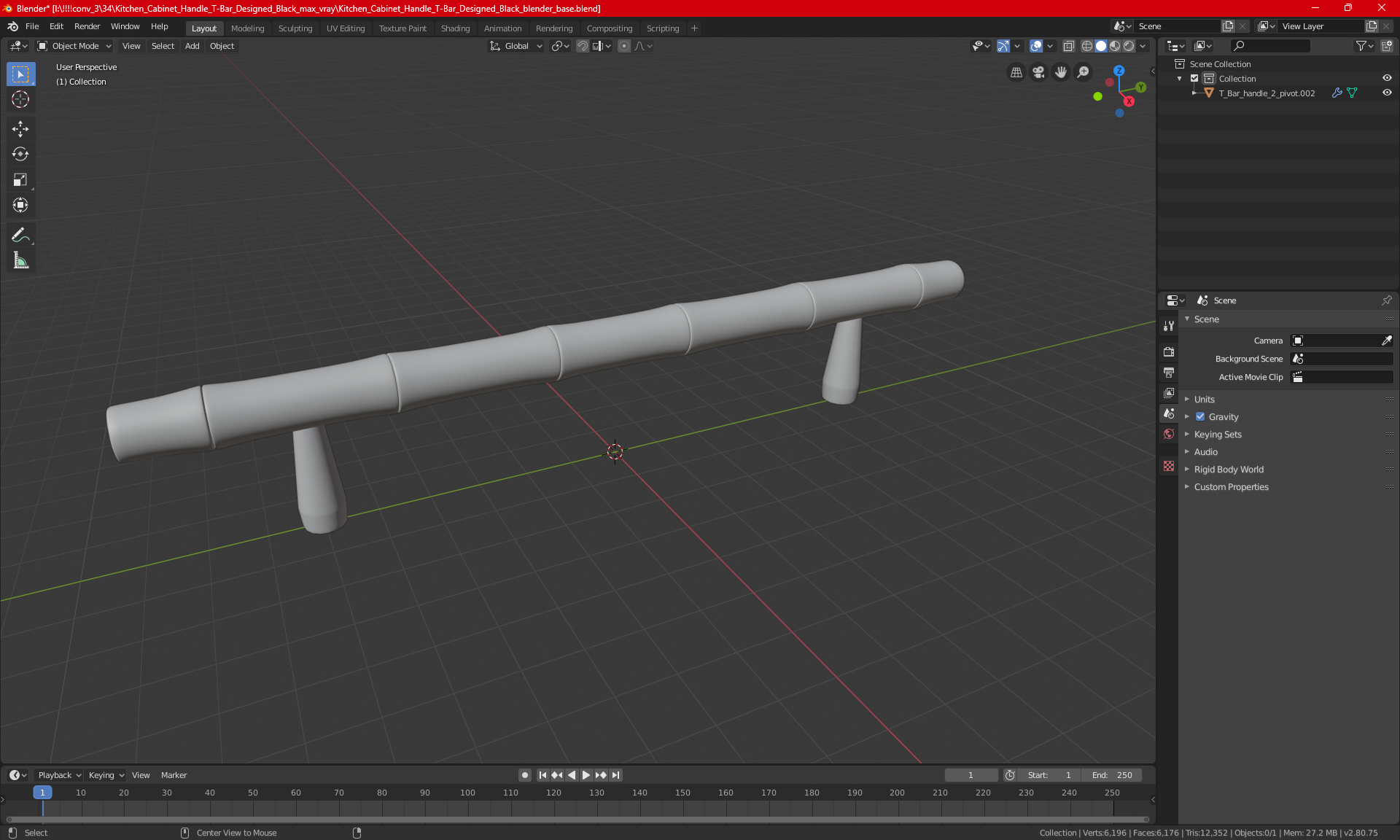1400x840 pixels.
Task: Select the Rotate tool
Action: click(x=20, y=154)
